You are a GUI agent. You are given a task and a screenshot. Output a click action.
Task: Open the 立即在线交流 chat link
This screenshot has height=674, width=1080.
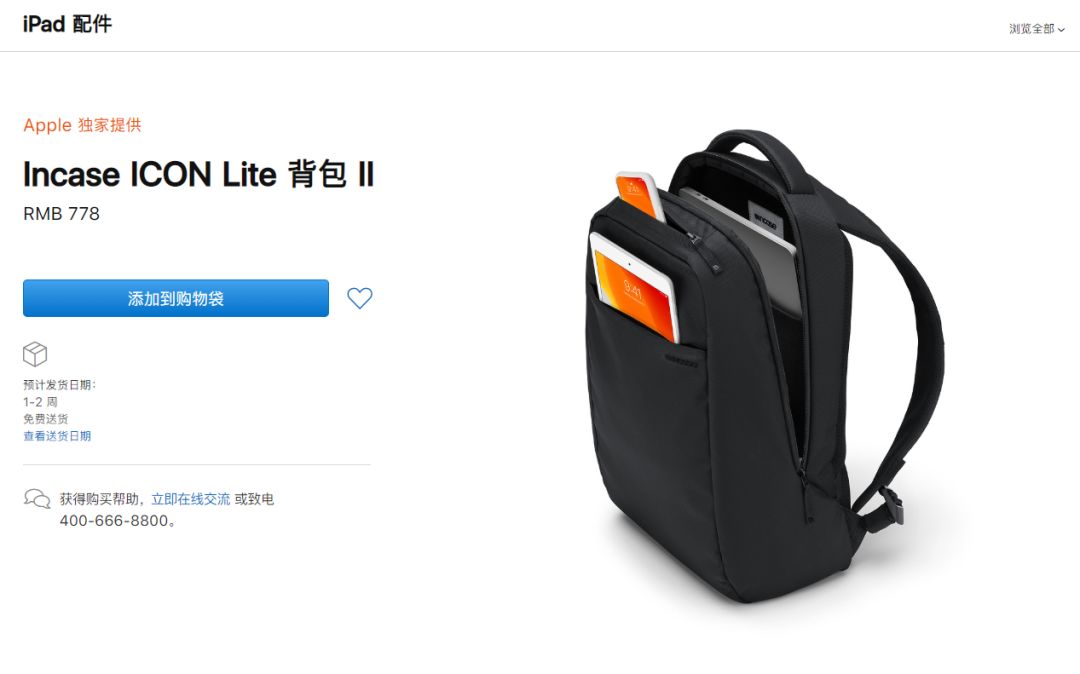[191, 499]
